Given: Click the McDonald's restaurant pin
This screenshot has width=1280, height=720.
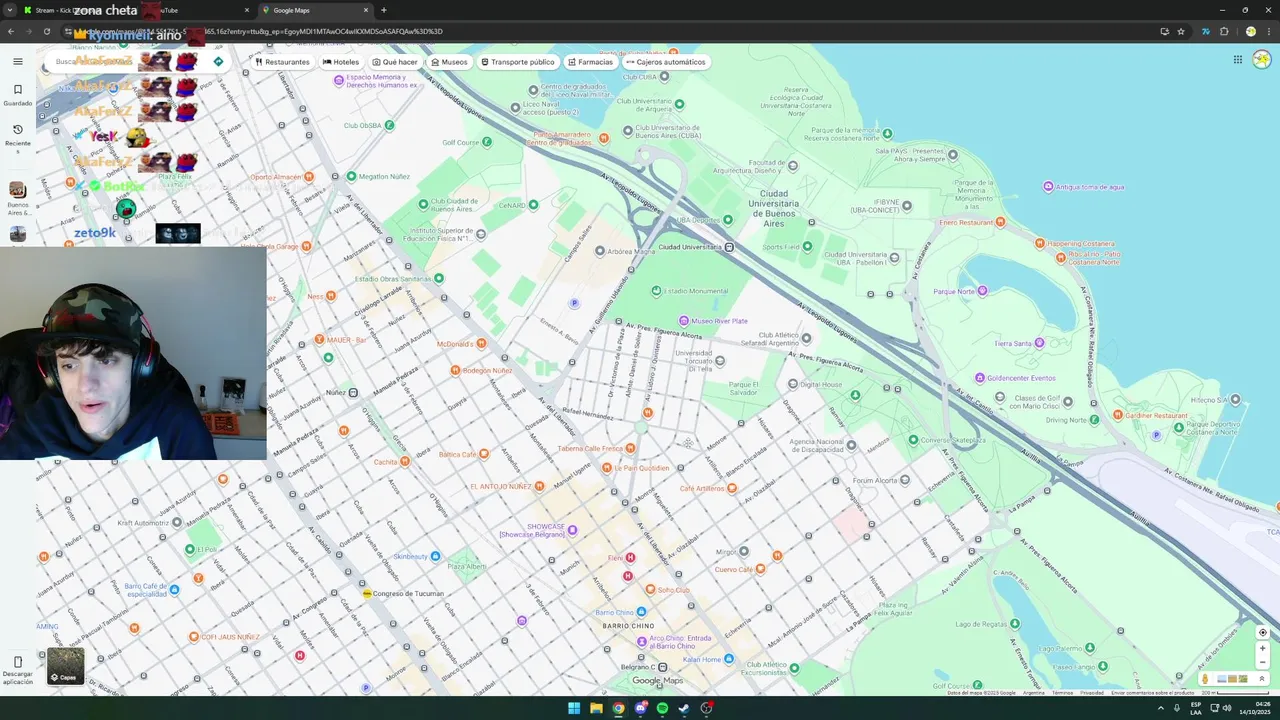Looking at the screenshot, I should coord(481,344).
